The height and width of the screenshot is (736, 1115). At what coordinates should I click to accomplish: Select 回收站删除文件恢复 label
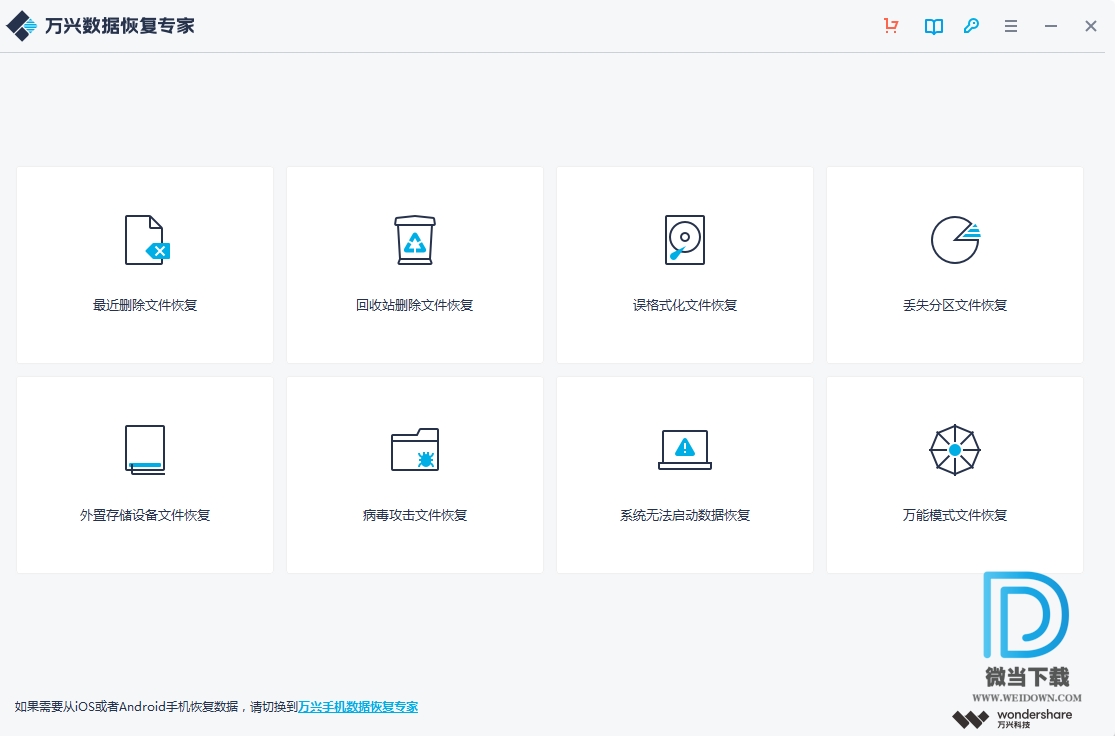click(415, 305)
